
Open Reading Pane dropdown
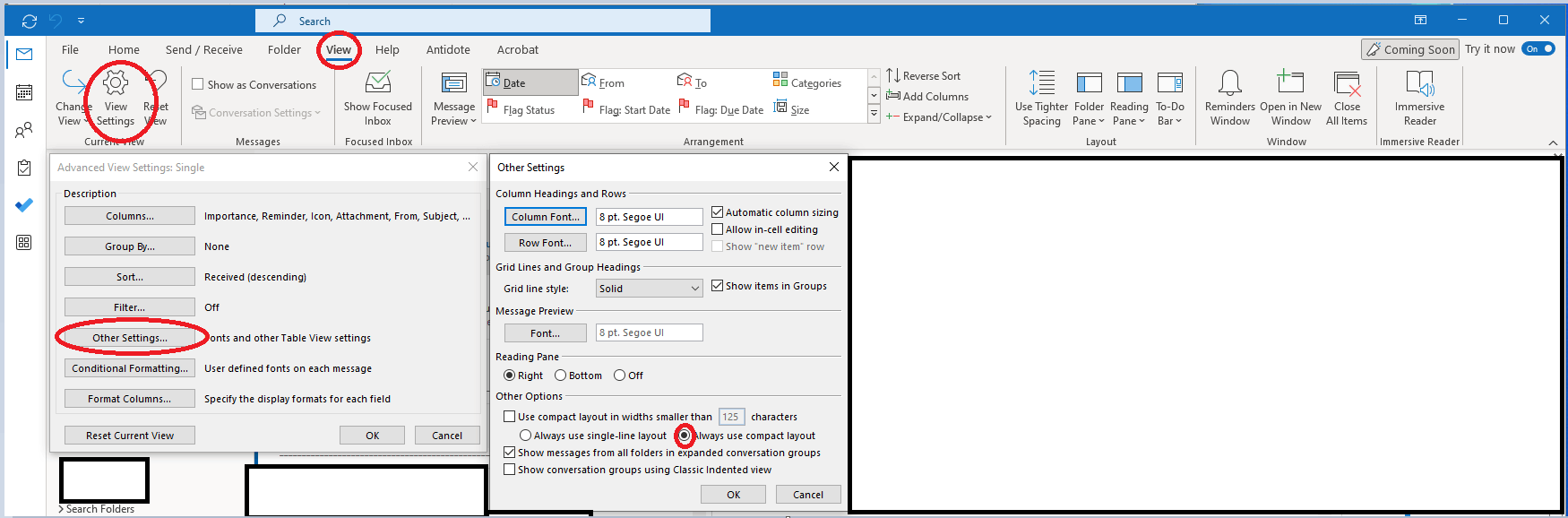[1129, 99]
